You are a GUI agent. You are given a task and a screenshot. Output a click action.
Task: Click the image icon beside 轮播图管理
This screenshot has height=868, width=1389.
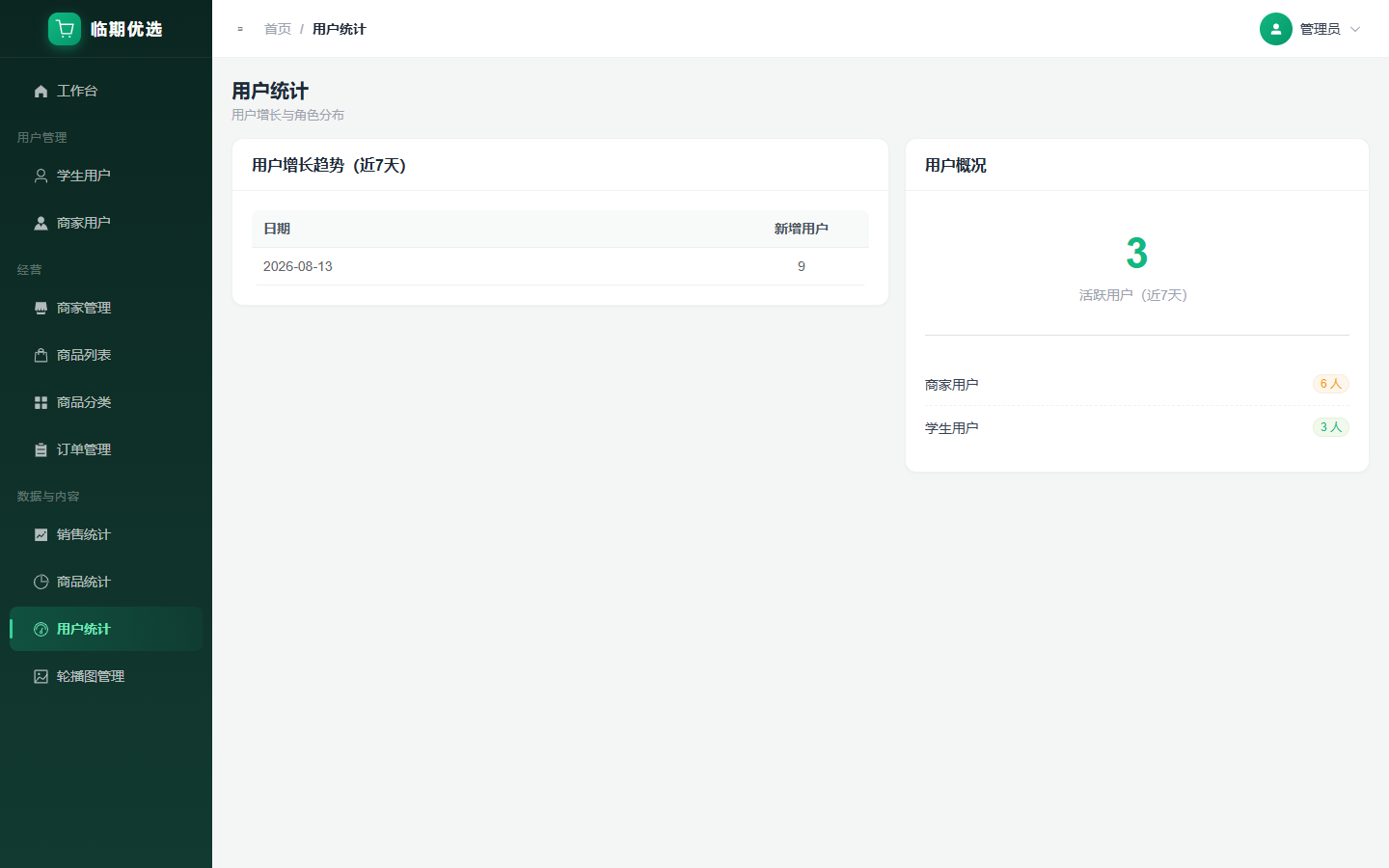(41, 676)
